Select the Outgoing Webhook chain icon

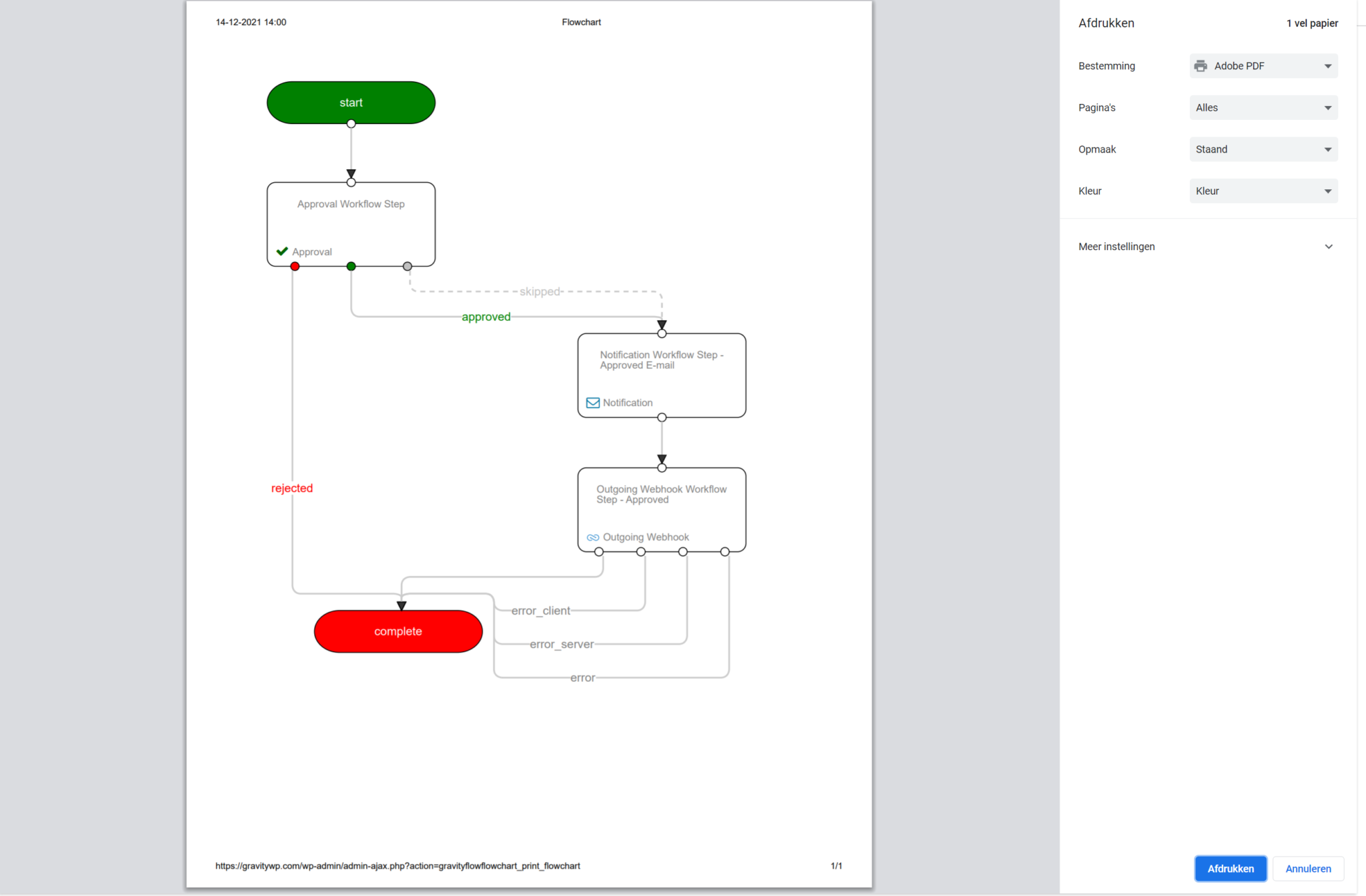(x=593, y=537)
